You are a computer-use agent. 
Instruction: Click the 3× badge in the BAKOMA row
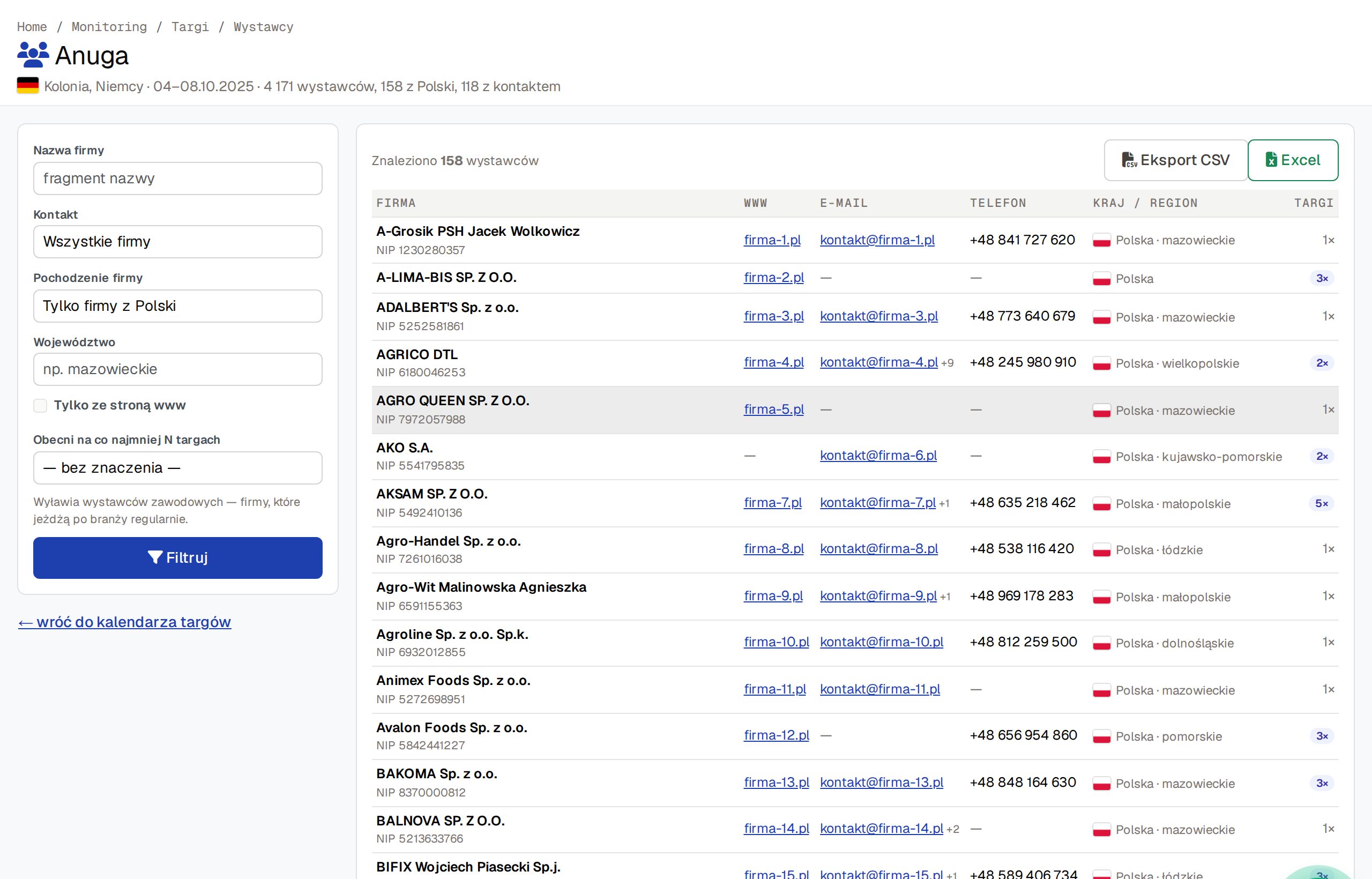1322,783
